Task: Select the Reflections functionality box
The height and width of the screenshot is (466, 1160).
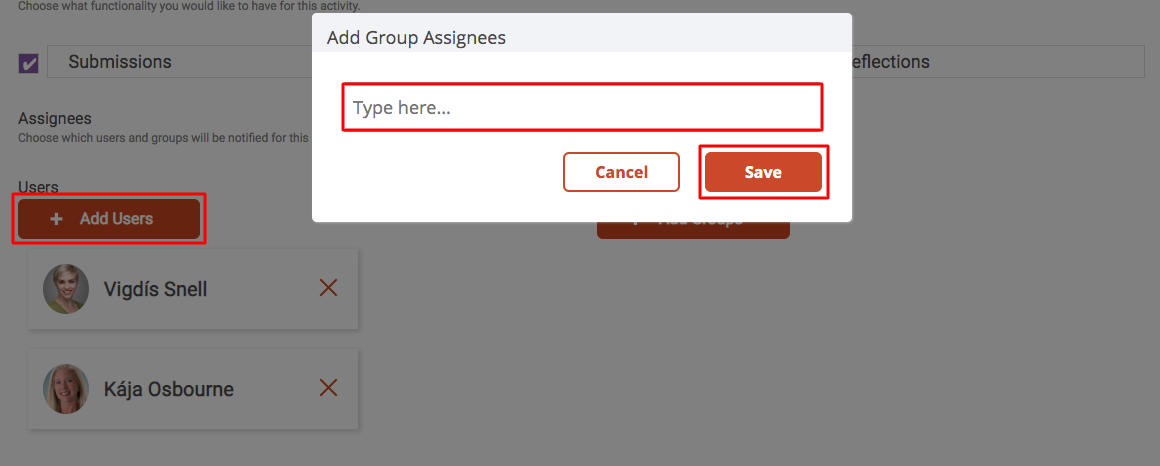Action: tap(998, 62)
